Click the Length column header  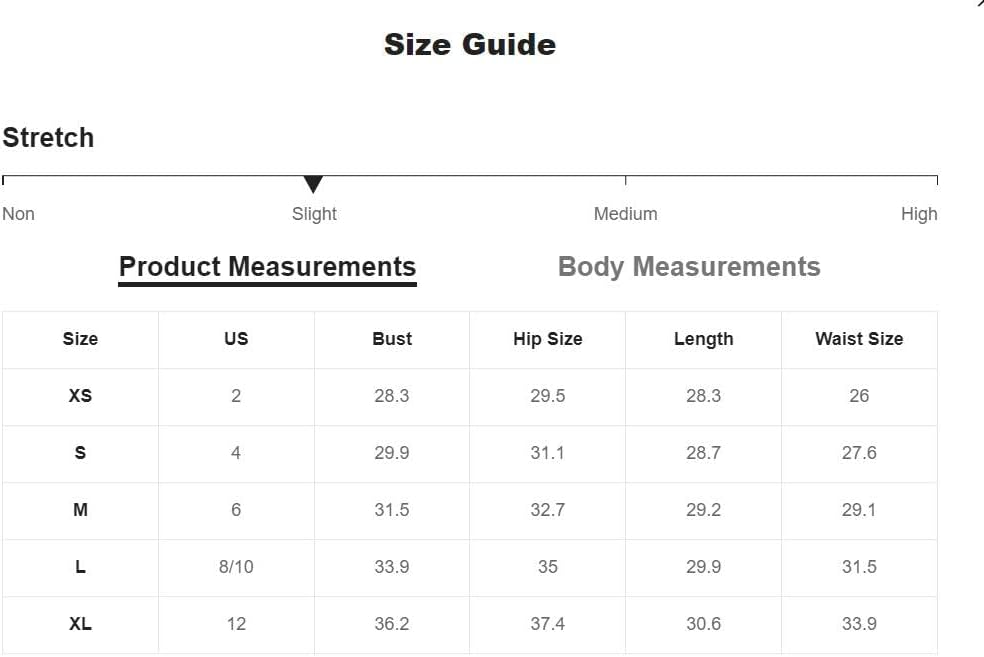703,339
